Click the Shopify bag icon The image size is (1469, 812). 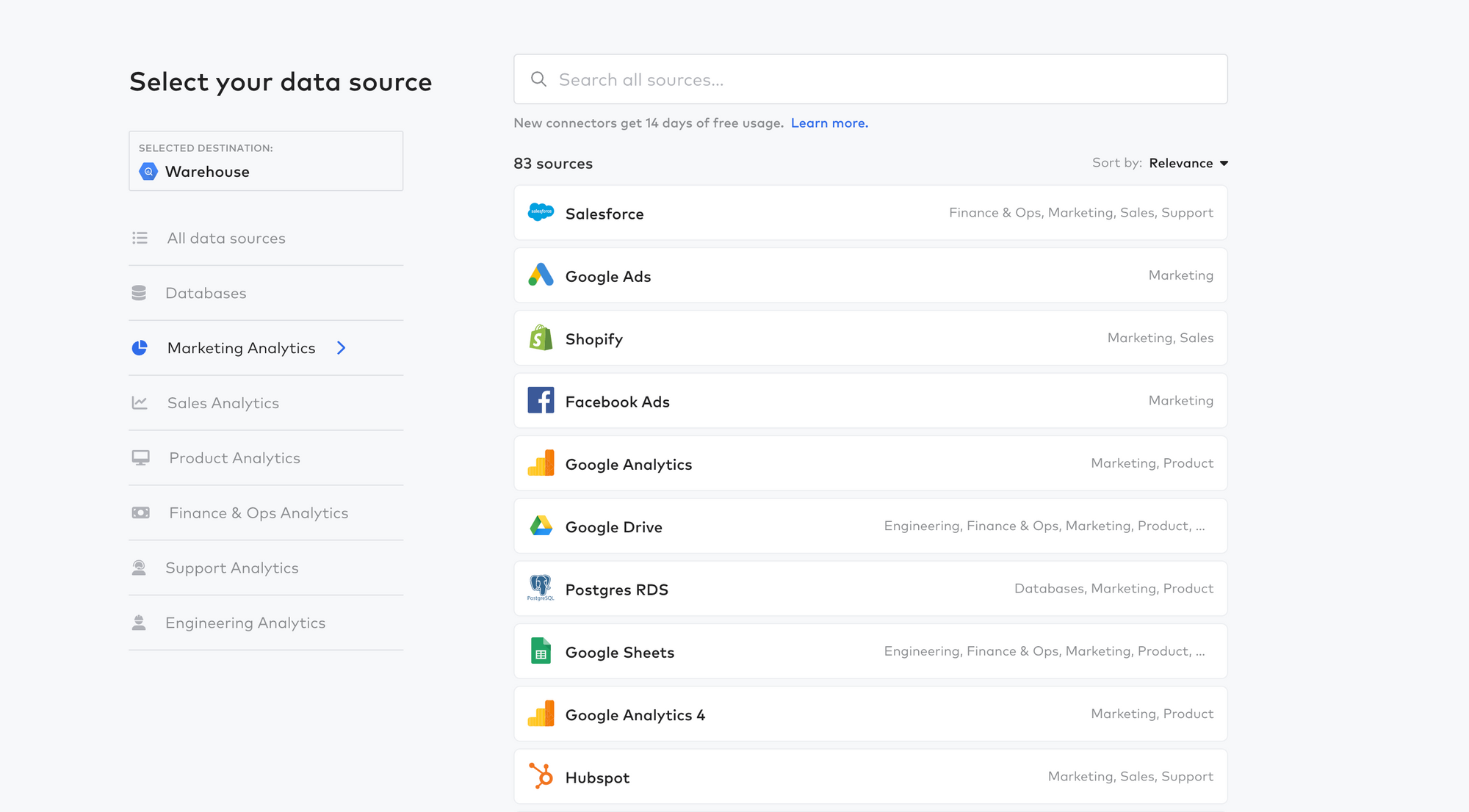tap(541, 338)
